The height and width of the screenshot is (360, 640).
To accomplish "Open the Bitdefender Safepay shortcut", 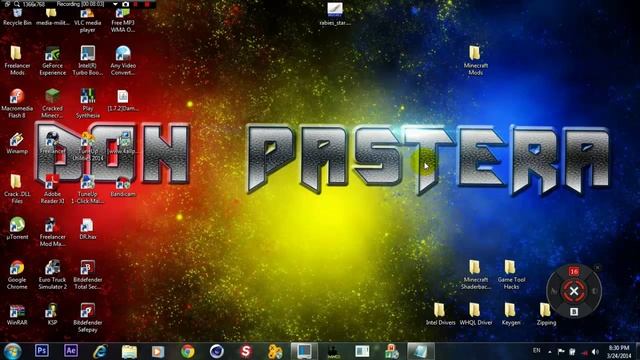I will click(87, 318).
